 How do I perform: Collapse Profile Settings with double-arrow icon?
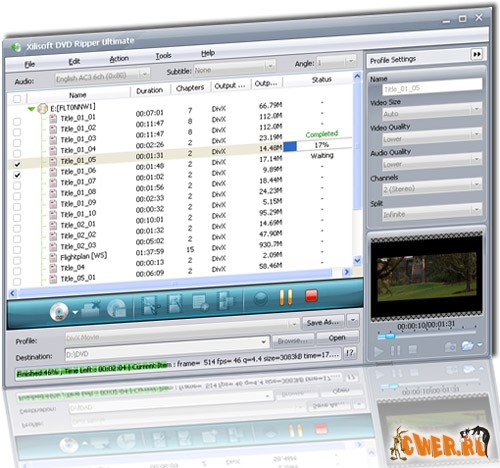(477, 54)
